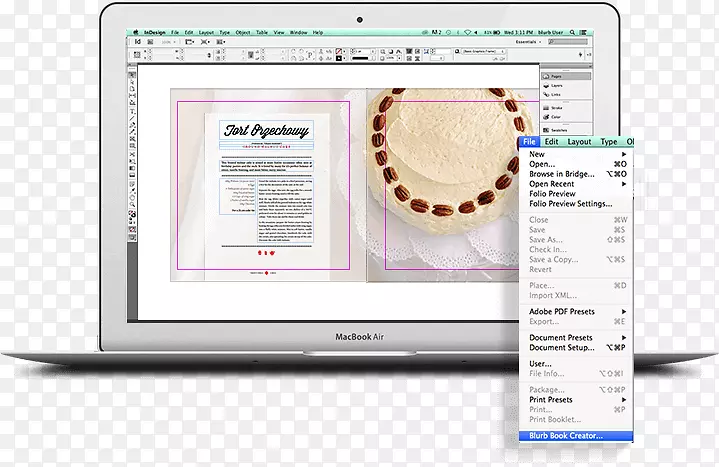Click the Id application icon in the application bar
The width and height of the screenshot is (719, 467).
pyautogui.click(x=138, y=42)
